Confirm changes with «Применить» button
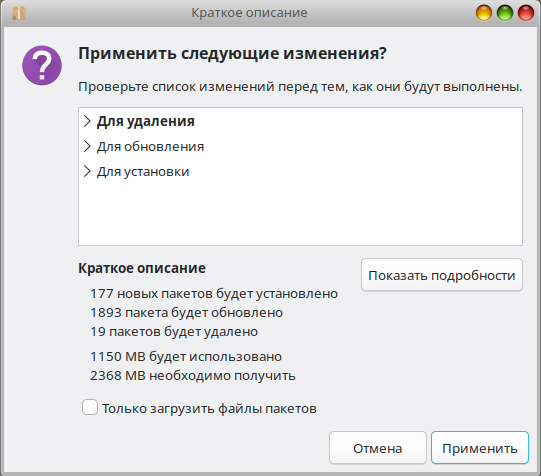541x476 pixels. pyautogui.click(x=480, y=448)
